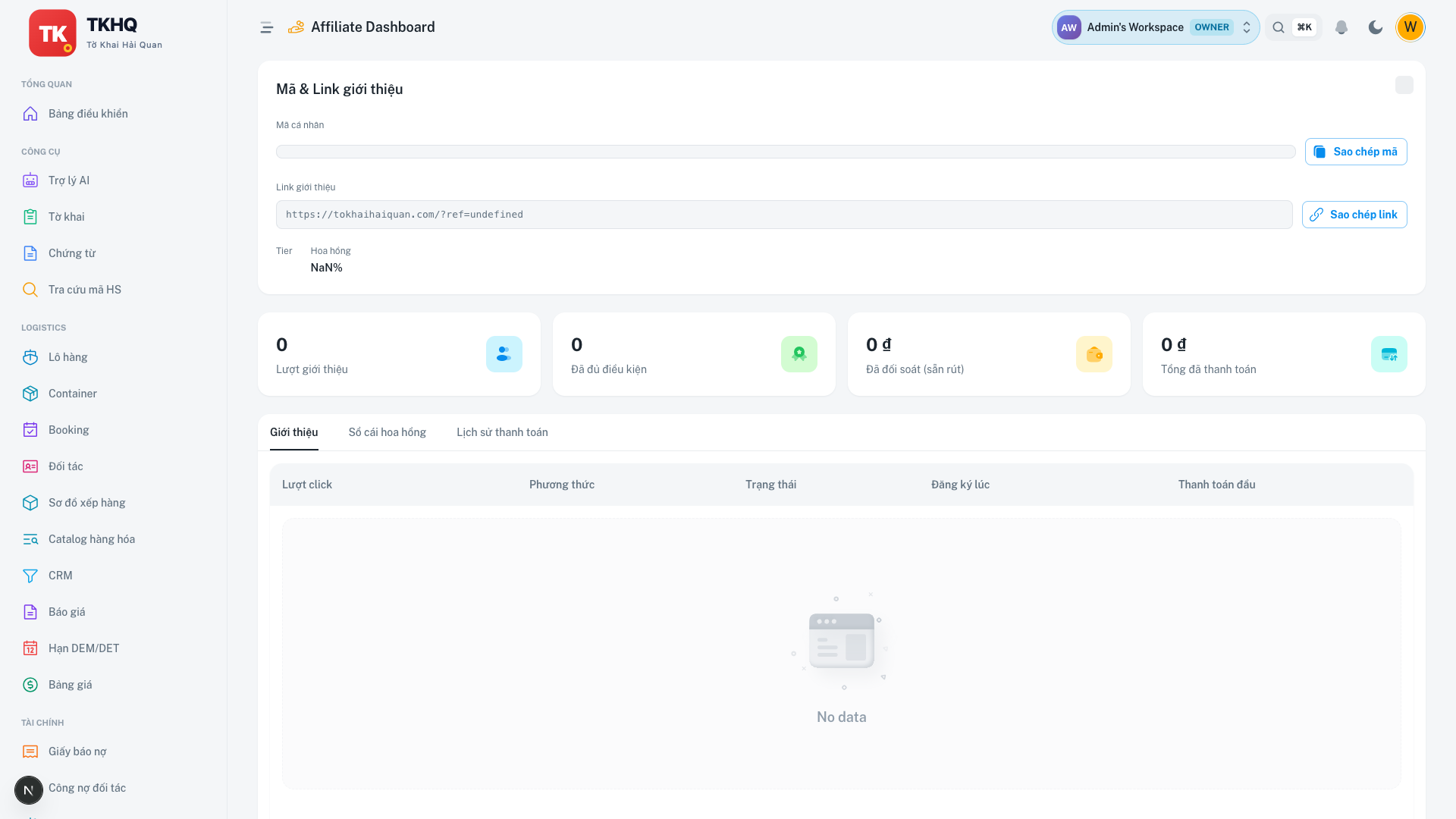The image size is (1456, 819).
Task: Open Bảng giá dollar icon
Action: [30, 685]
